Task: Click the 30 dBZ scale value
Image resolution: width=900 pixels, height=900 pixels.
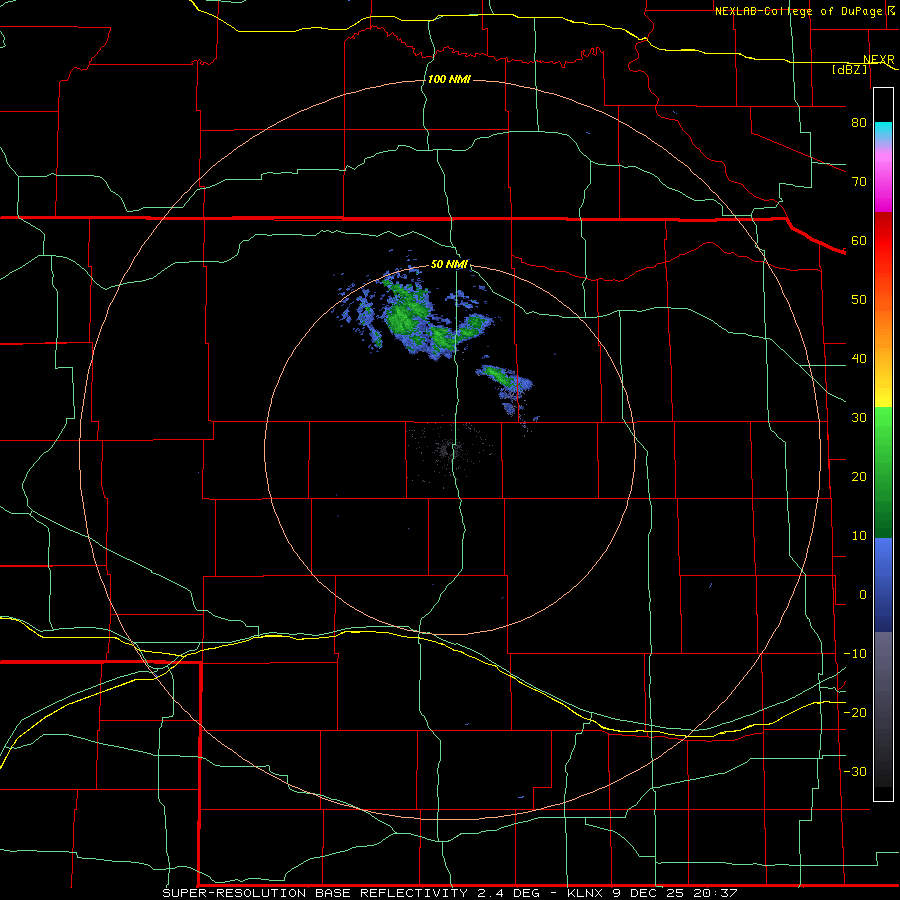Action: point(859,418)
